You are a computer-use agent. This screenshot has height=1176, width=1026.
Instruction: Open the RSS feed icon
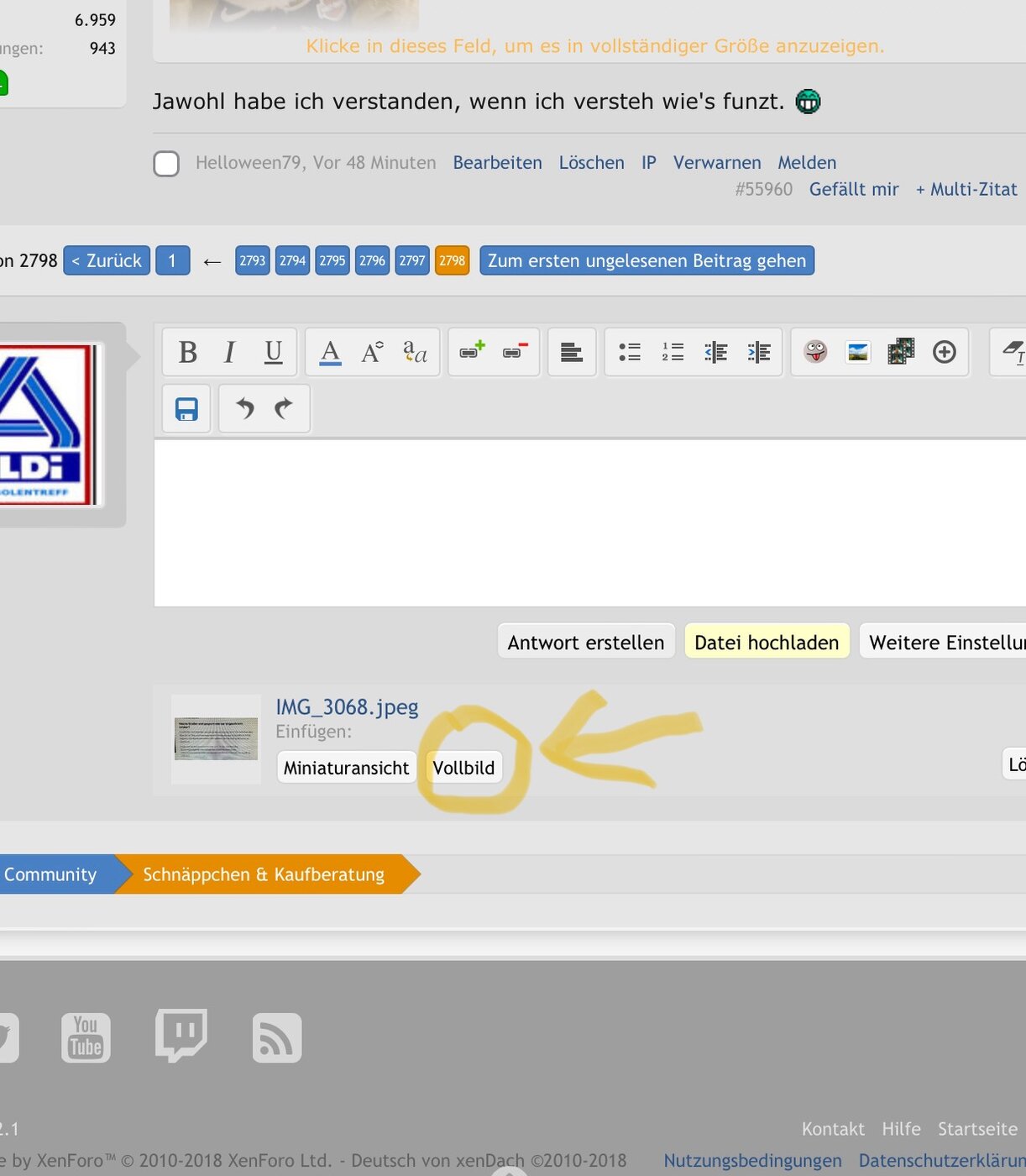tap(277, 1038)
